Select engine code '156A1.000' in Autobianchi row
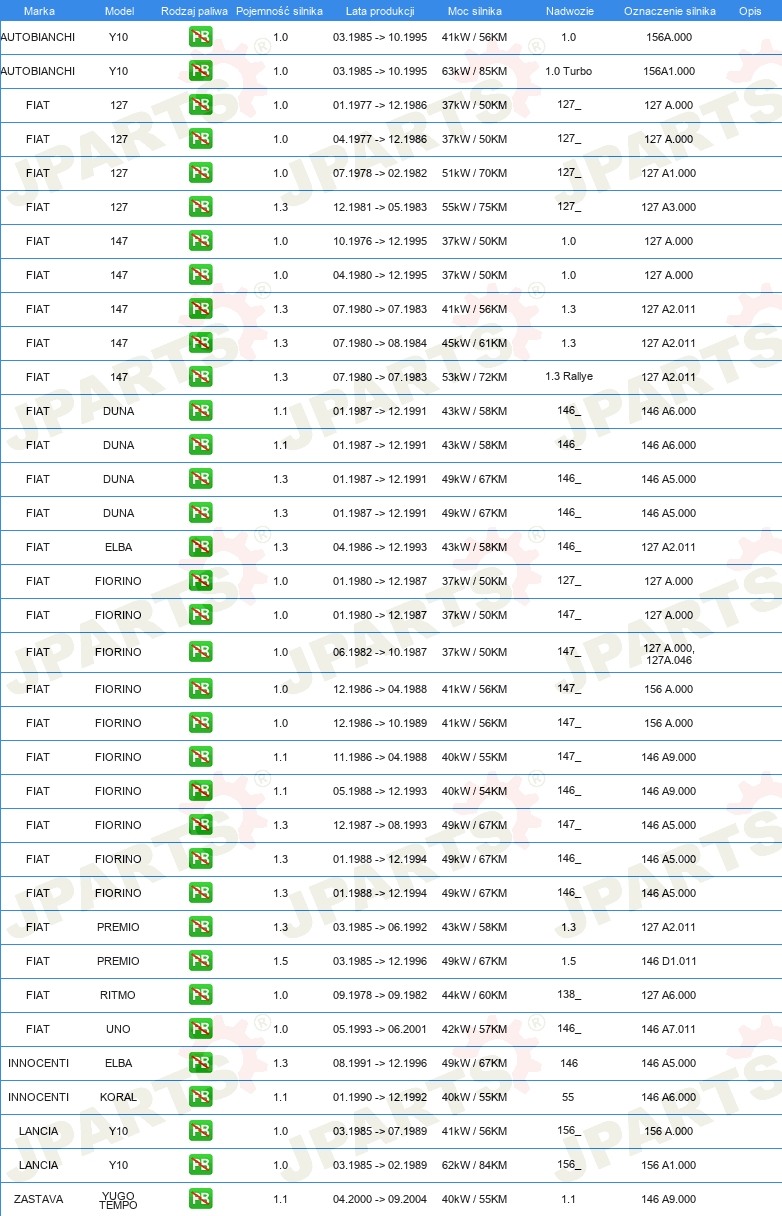782x1216 pixels. pos(669,71)
